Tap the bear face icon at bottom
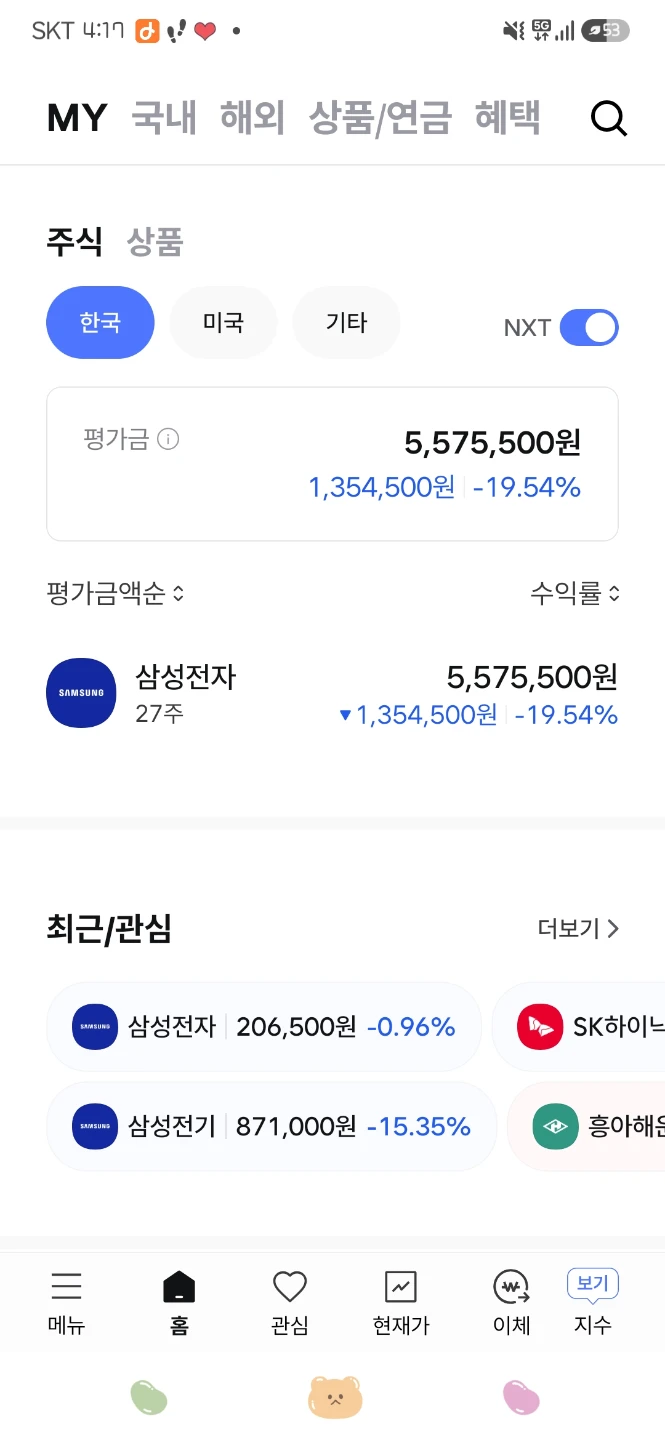The width and height of the screenshot is (665, 1440). (x=335, y=1397)
